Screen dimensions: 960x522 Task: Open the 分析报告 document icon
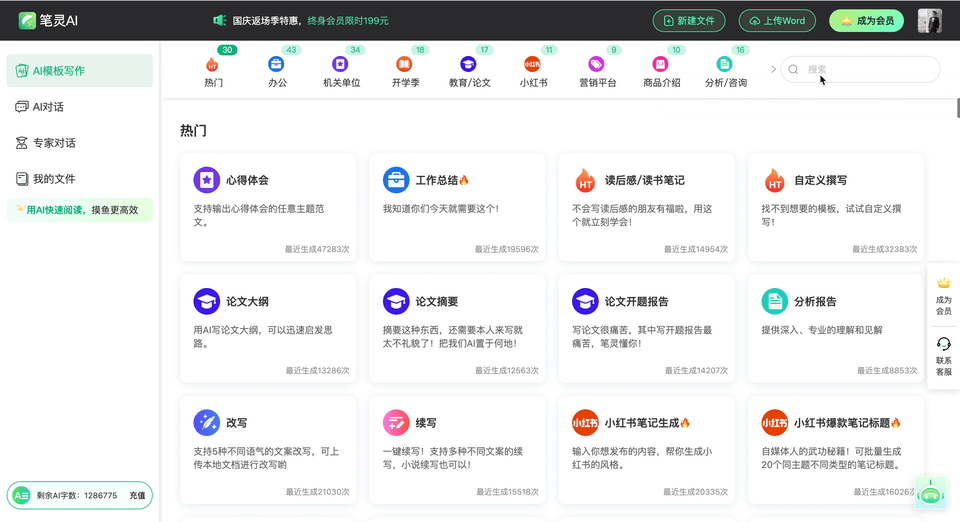(774, 301)
